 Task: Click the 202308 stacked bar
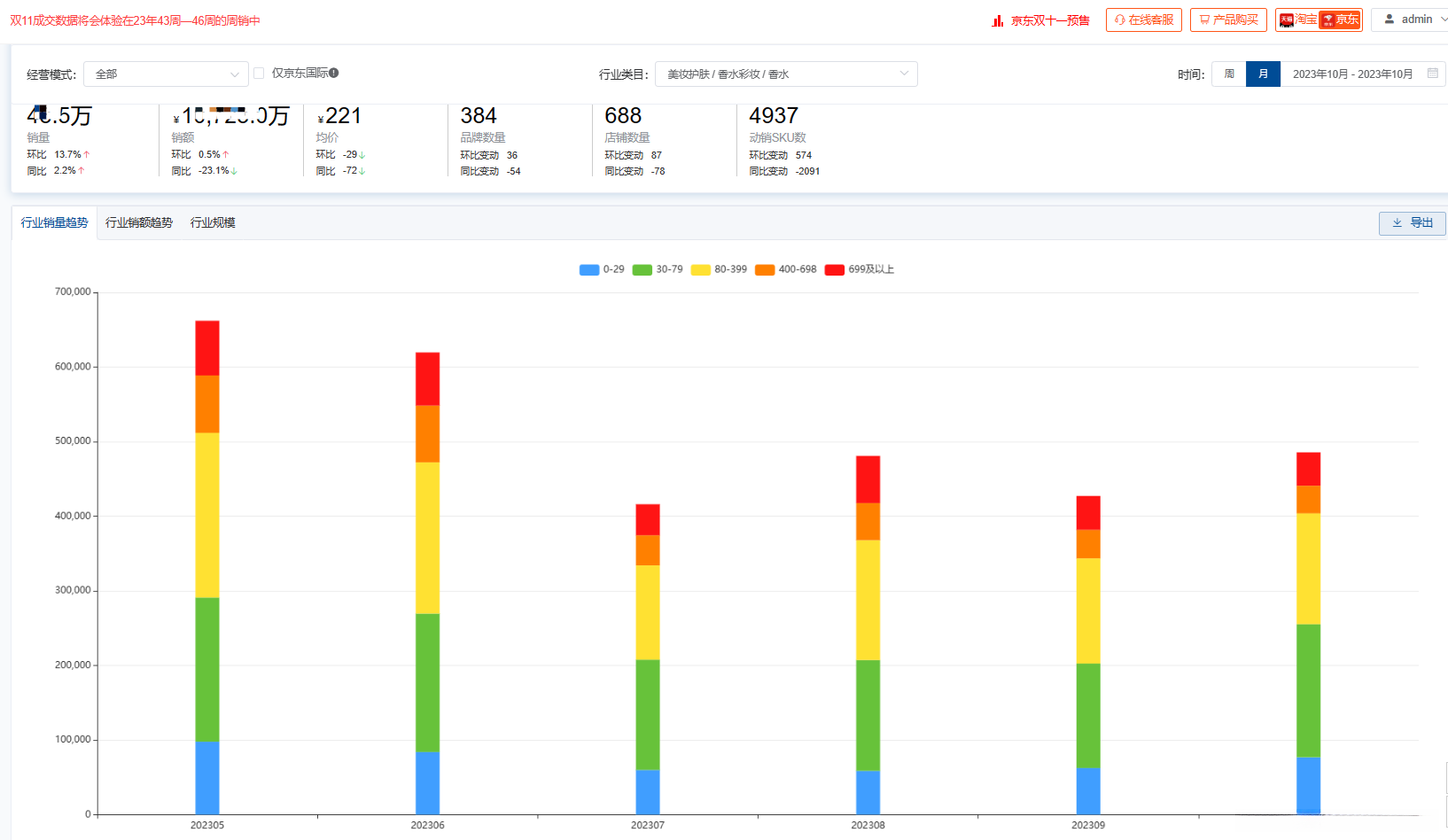click(x=868, y=635)
